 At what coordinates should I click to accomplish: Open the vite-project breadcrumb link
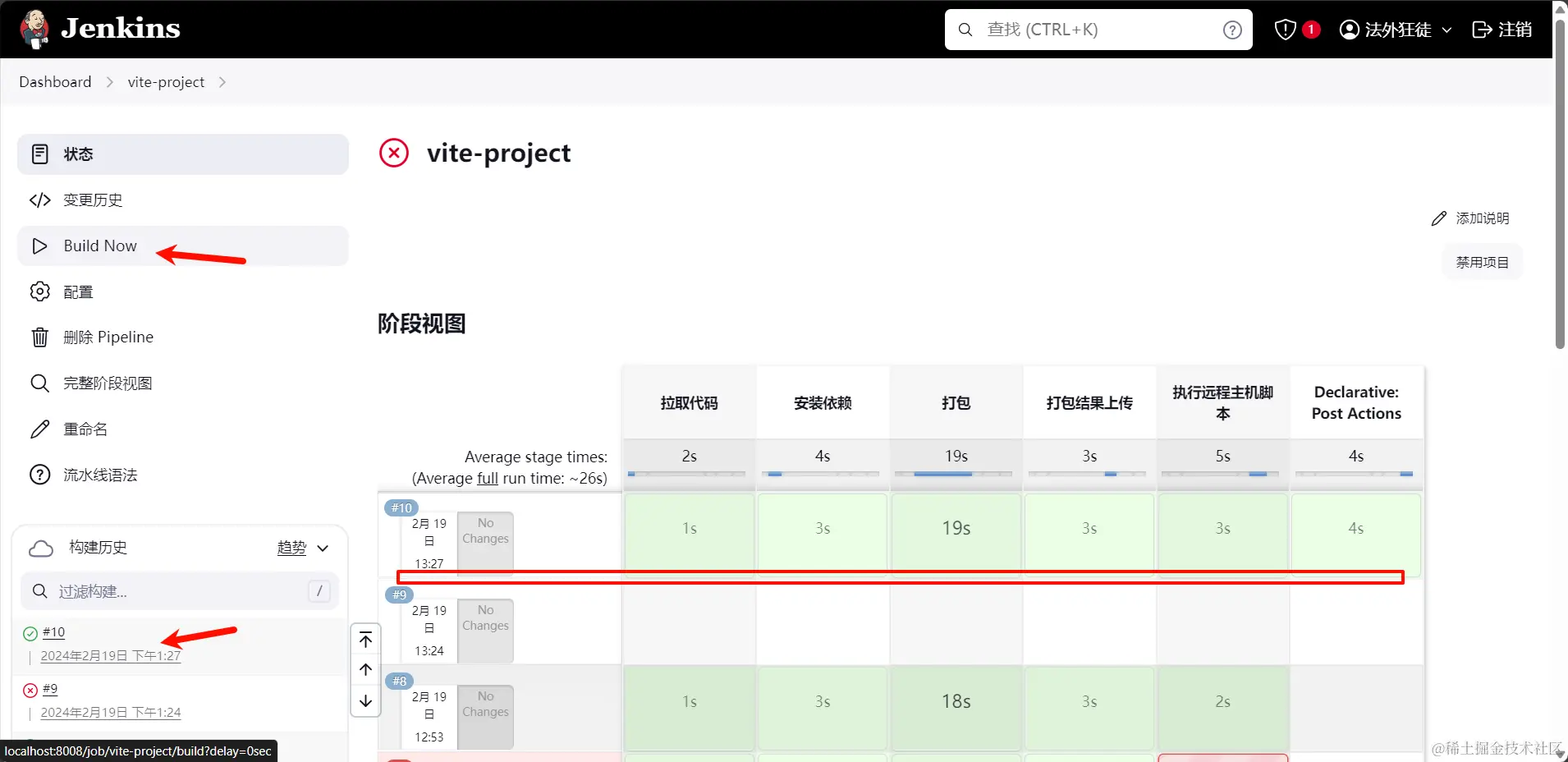point(166,82)
